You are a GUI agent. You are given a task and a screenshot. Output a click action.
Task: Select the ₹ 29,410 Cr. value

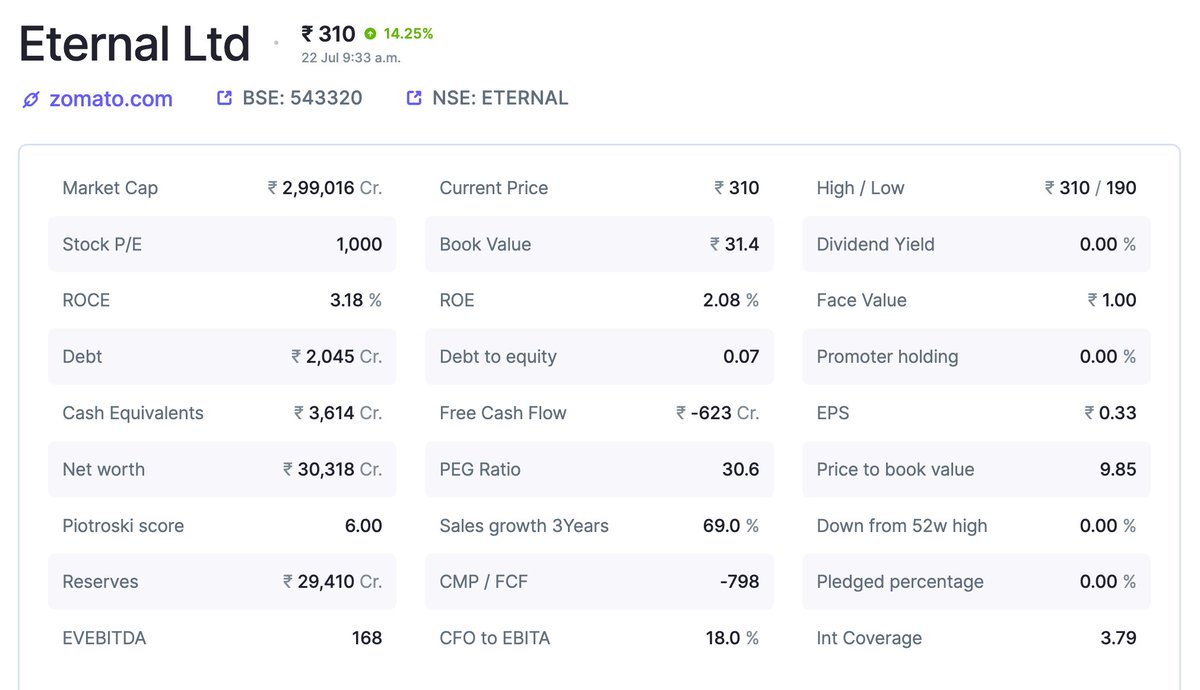tap(333, 582)
